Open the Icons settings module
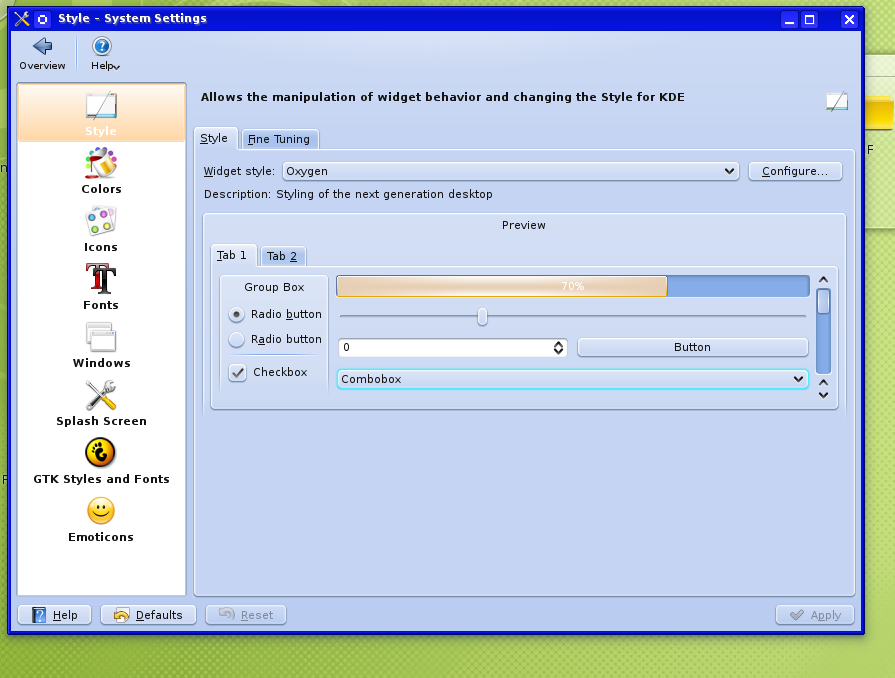895x678 pixels. [101, 229]
